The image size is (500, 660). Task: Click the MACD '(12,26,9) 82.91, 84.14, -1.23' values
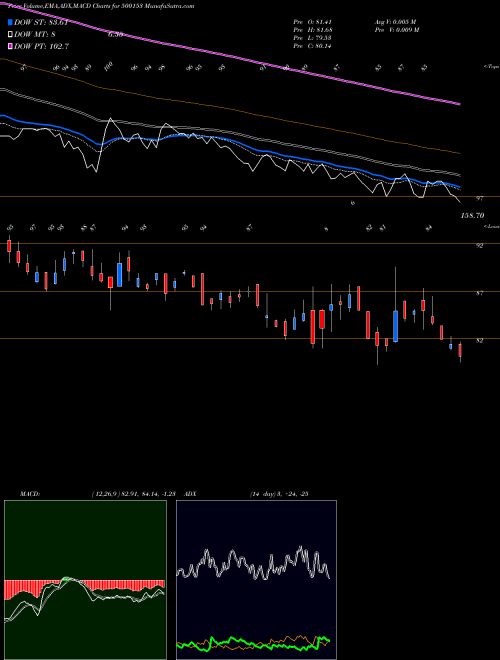136,494
